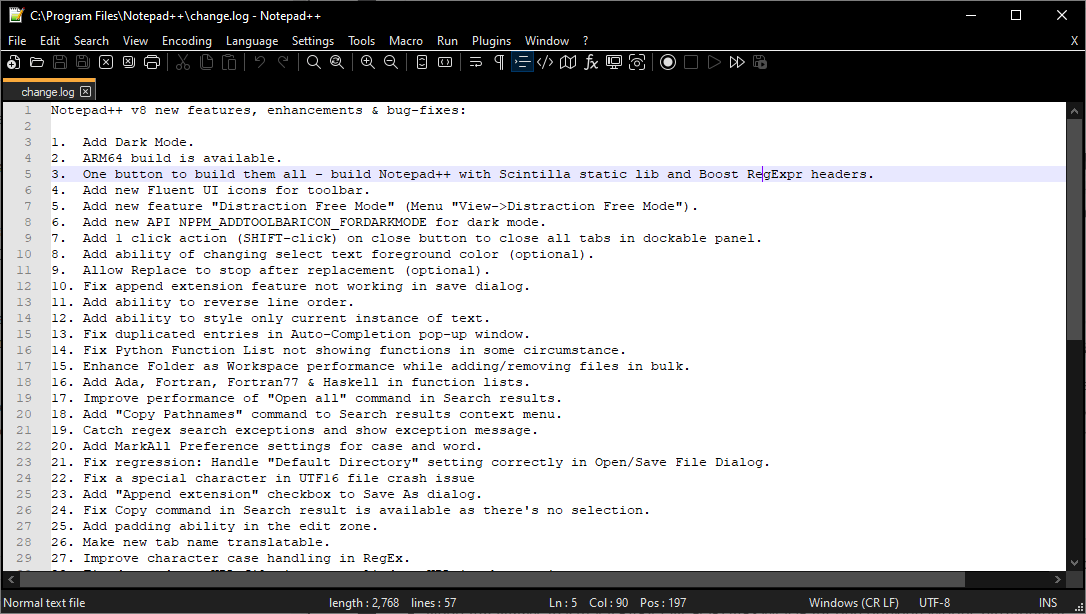Open Find with the magnifier icon

tap(314, 62)
